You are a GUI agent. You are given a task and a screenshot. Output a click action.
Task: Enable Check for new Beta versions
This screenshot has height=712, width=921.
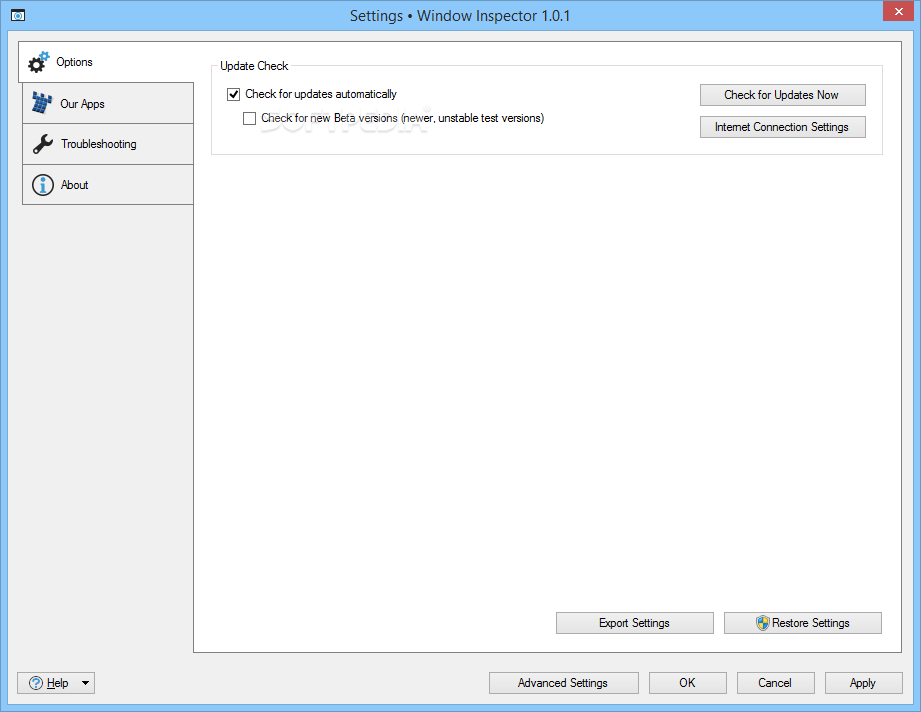250,119
